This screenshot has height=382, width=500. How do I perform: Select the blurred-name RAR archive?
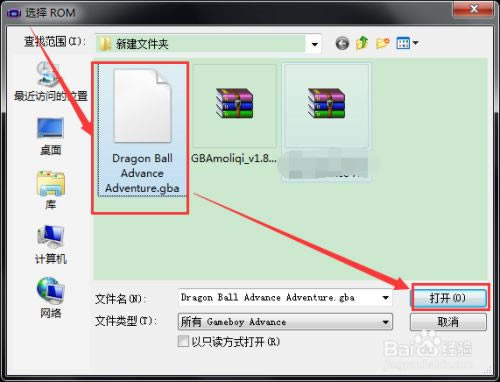coord(326,122)
